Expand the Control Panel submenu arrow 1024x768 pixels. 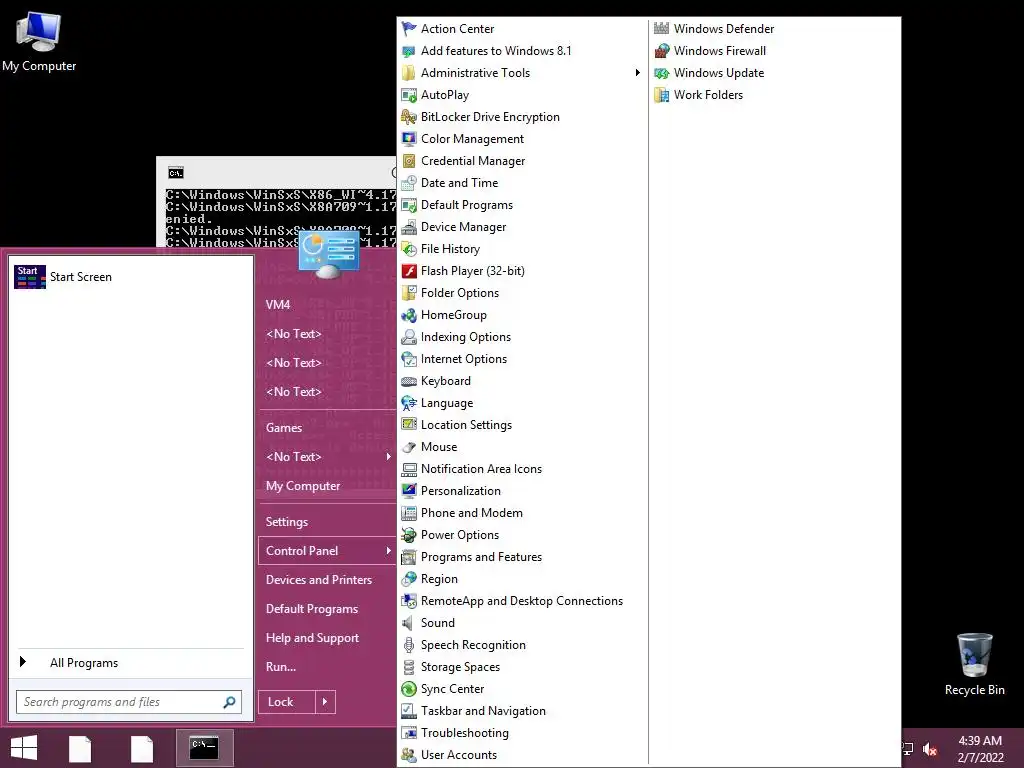(389, 551)
